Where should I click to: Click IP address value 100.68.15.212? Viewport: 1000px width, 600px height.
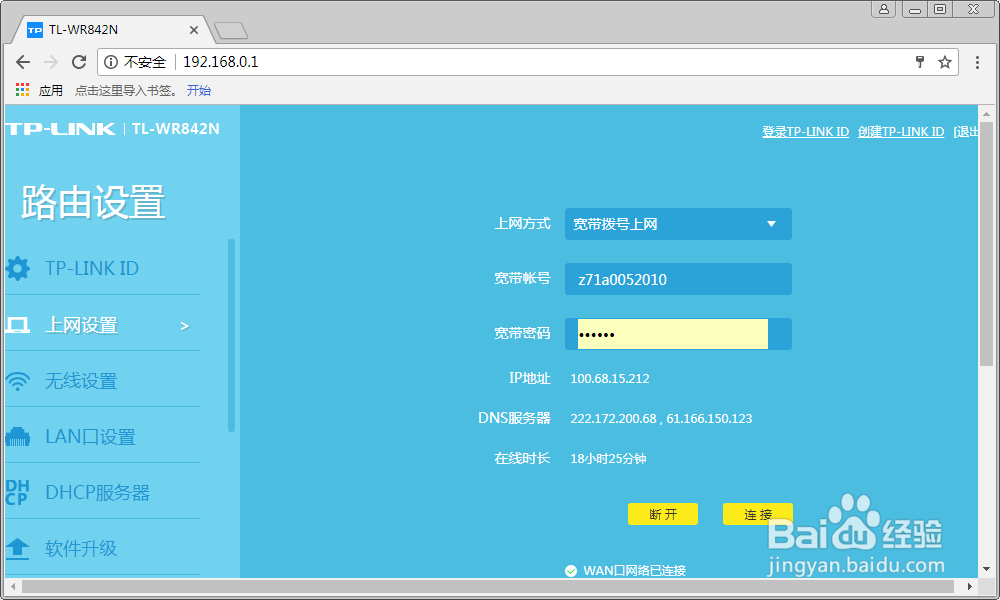610,379
